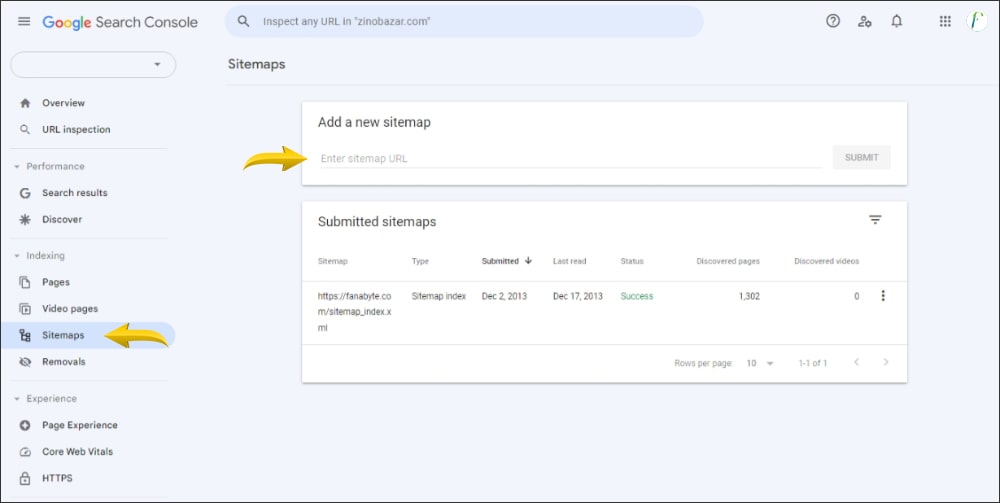Click the SUBMIT sitemap button
Screen dimensions: 1000x503
(862, 157)
